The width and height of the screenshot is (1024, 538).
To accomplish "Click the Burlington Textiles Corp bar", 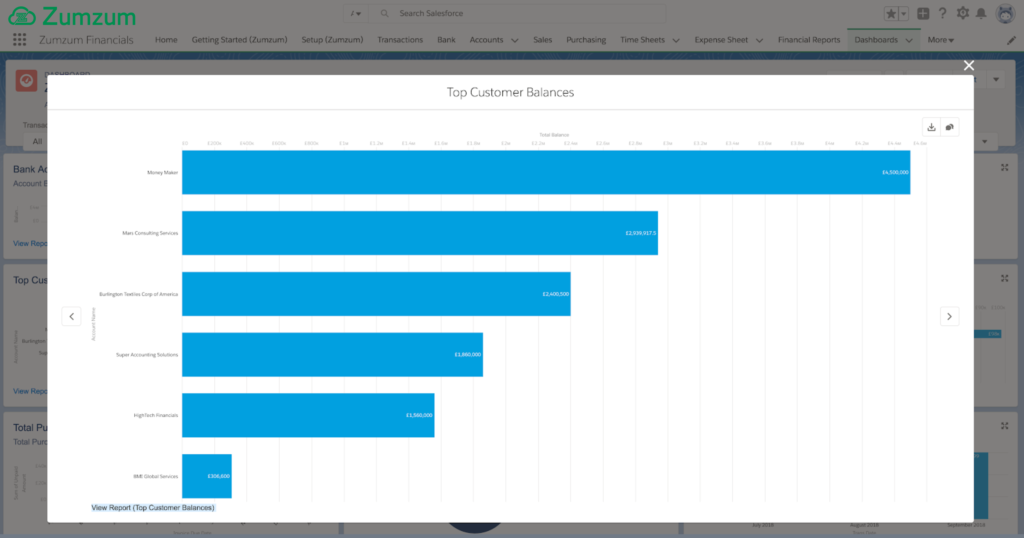I will pyautogui.click(x=376, y=294).
